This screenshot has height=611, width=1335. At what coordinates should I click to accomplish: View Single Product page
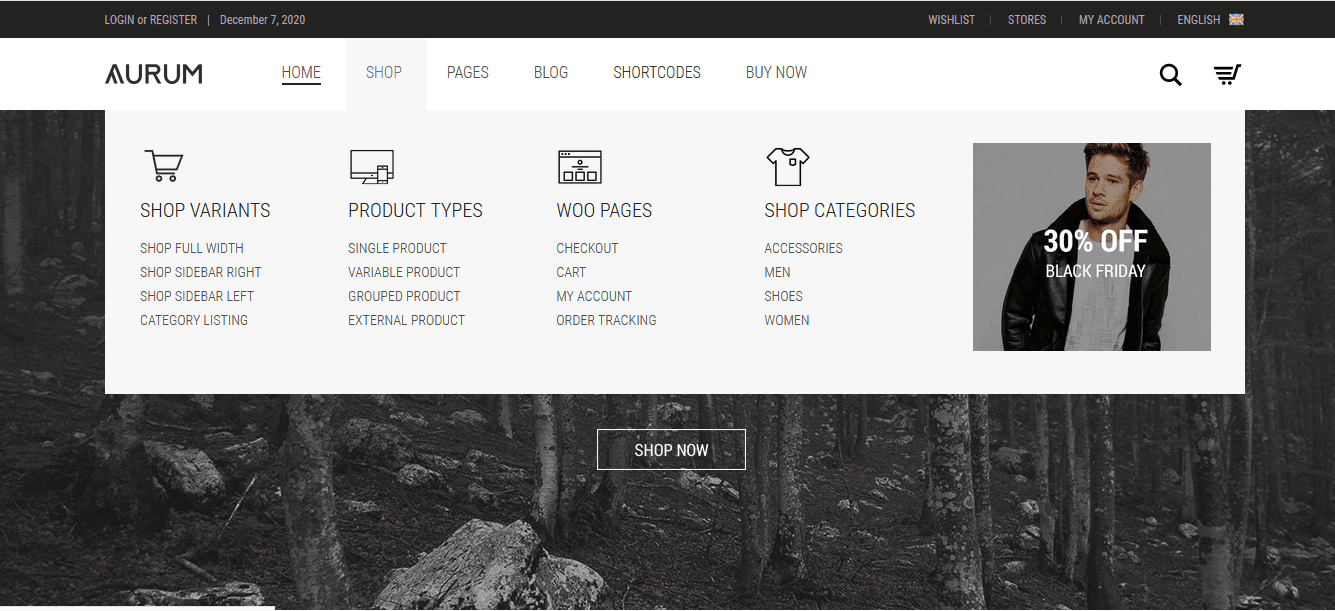[x=397, y=248]
